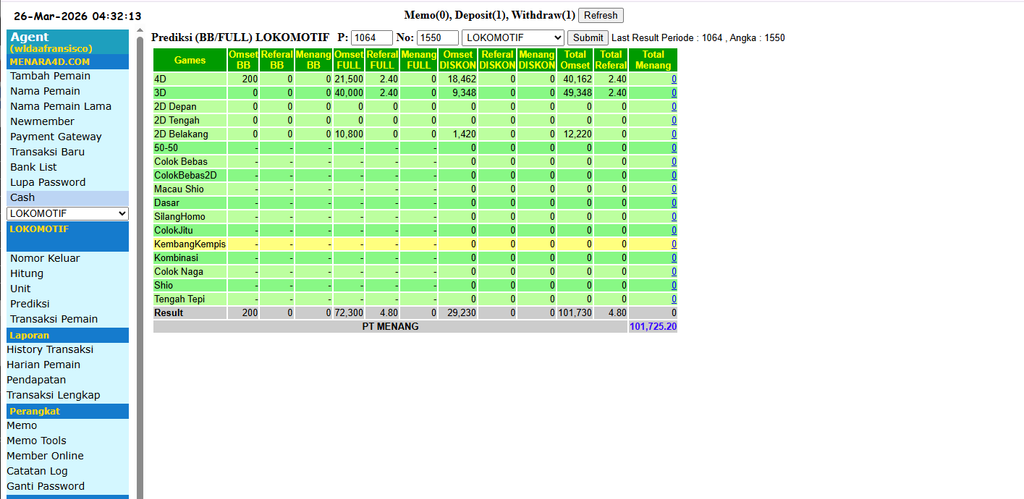Open Unit menu item
Image resolution: width=1024 pixels, height=499 pixels.
[20, 289]
